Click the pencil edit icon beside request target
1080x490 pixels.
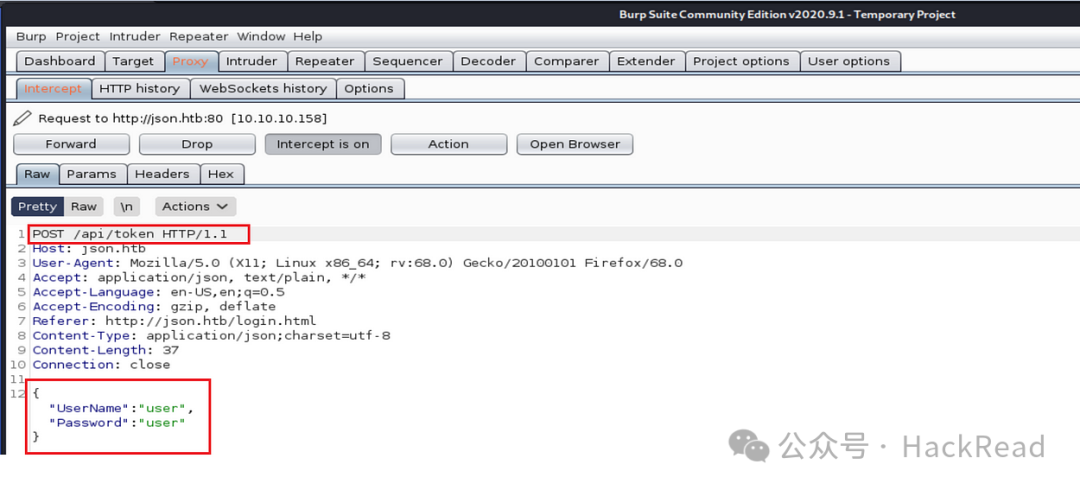(22, 118)
